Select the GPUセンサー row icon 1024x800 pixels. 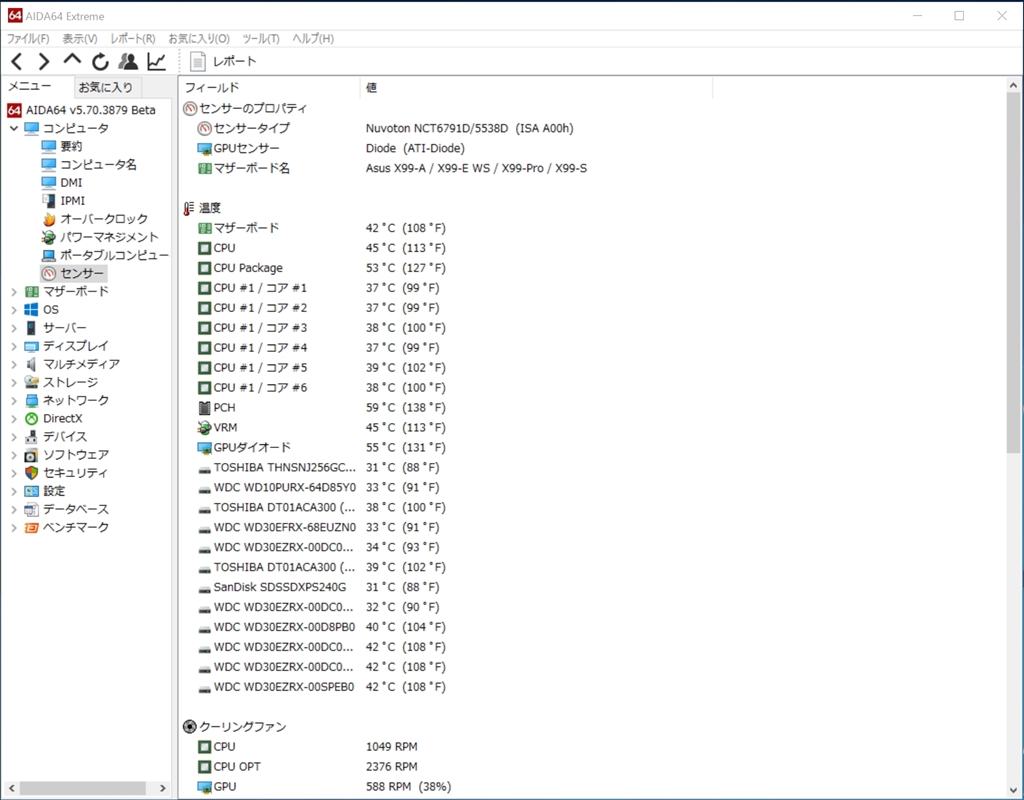coord(204,149)
